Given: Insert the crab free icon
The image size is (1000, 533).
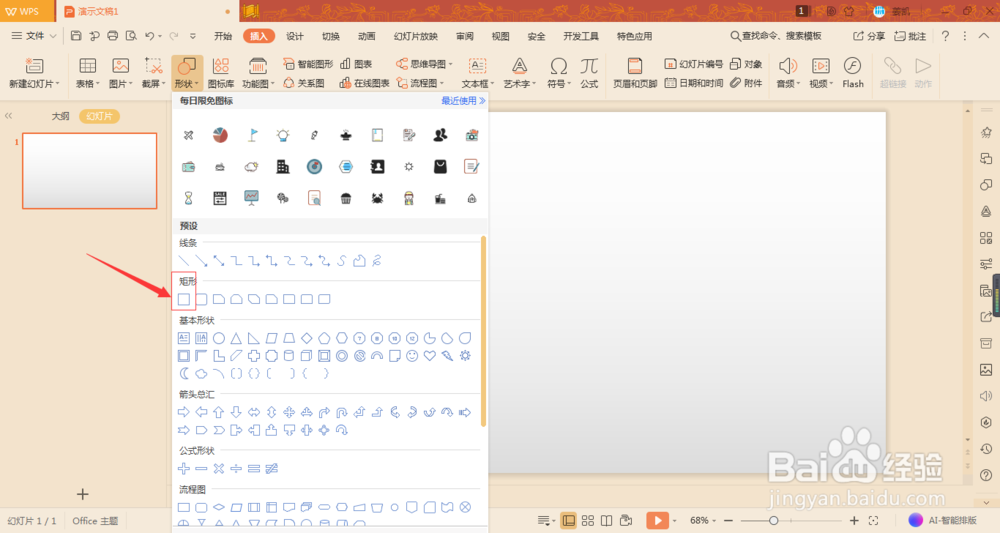Looking at the screenshot, I should point(377,198).
